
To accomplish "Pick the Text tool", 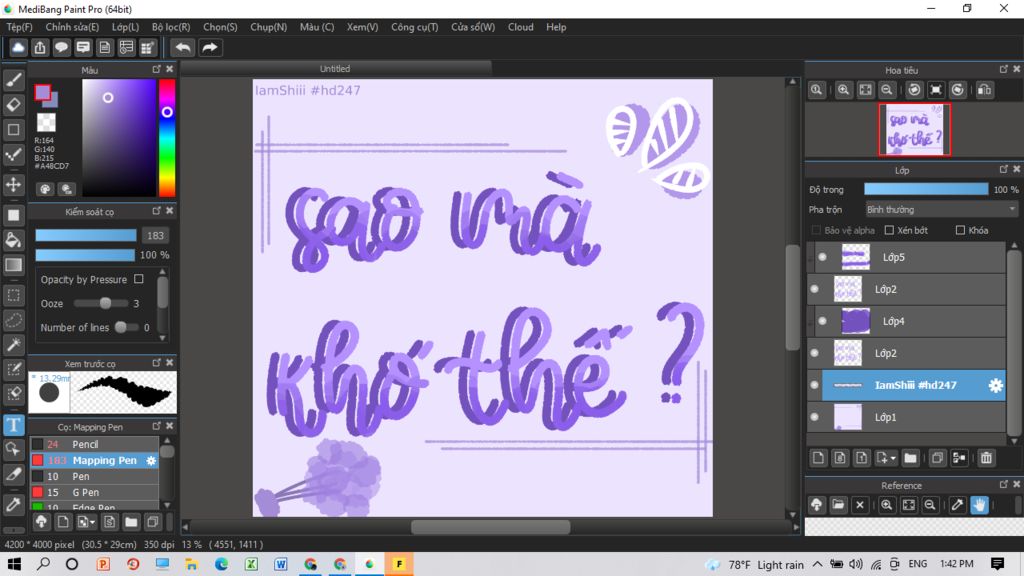I will (x=14, y=426).
